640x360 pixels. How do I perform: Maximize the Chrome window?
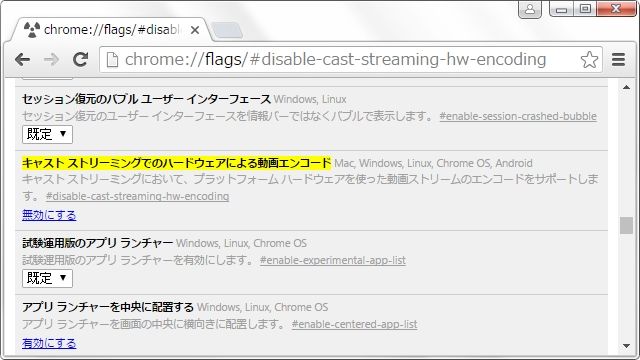585,9
